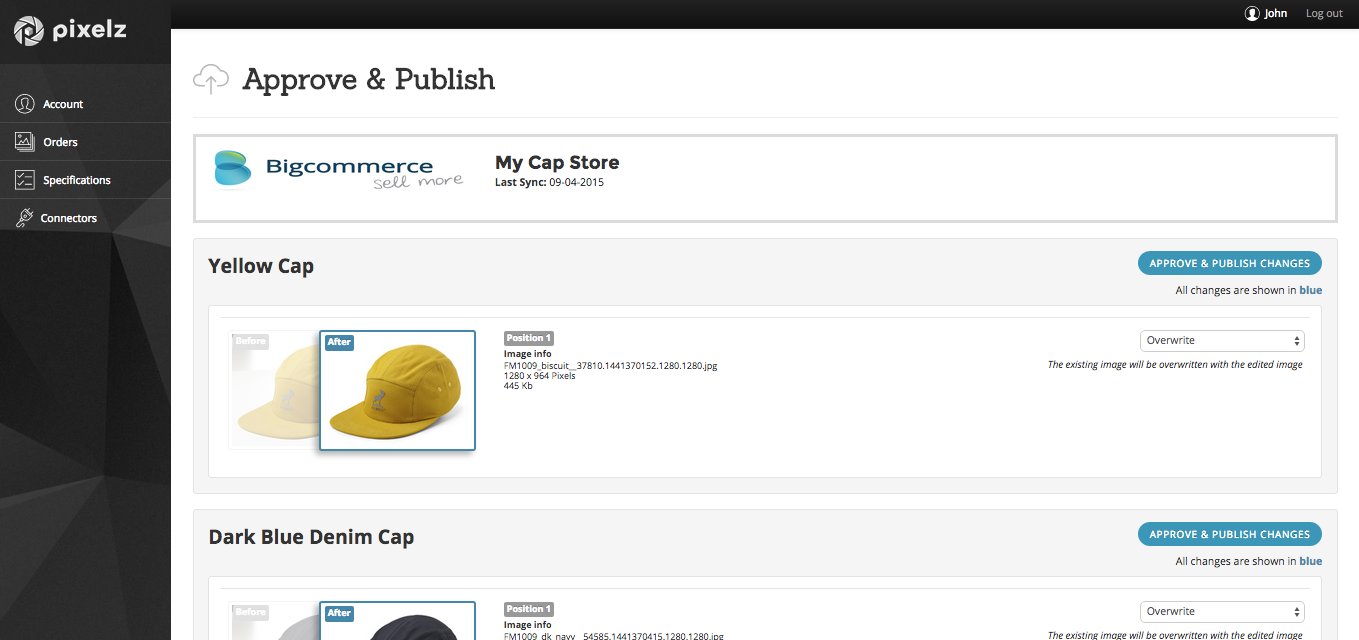The height and width of the screenshot is (640, 1359).
Task: Click the Account person icon
Action: coord(25,104)
